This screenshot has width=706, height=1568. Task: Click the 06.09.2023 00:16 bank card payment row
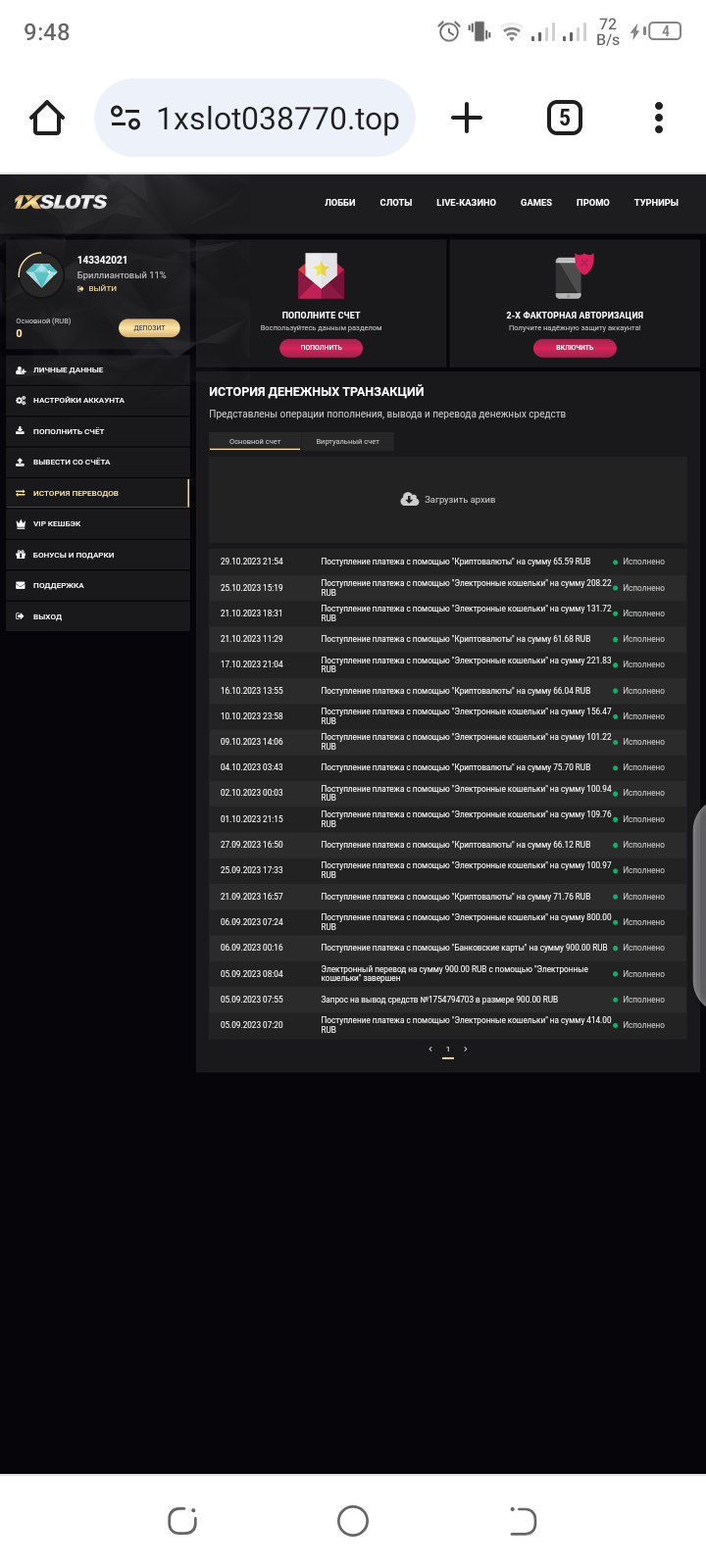[448, 948]
